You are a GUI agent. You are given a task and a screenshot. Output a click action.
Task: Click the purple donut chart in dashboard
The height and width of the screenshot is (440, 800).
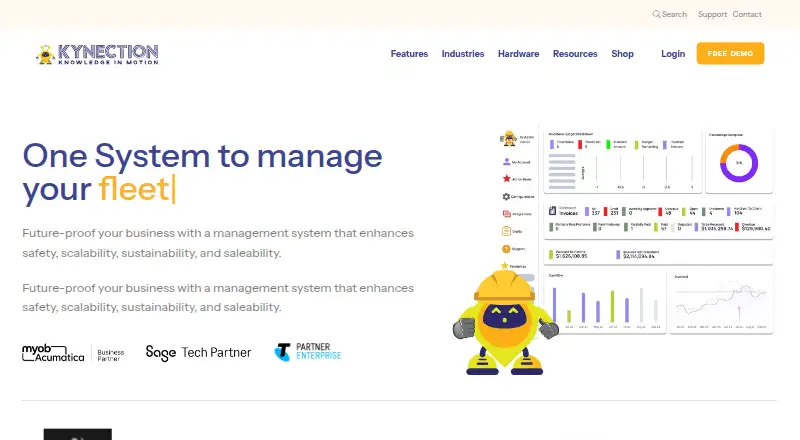tap(739, 163)
